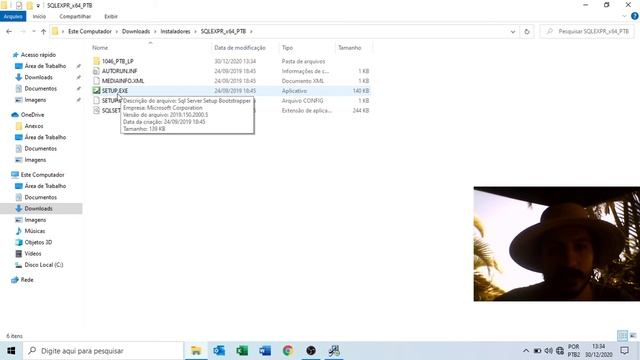Refresh the current folder view
The image size is (640, 360).
(527, 31)
